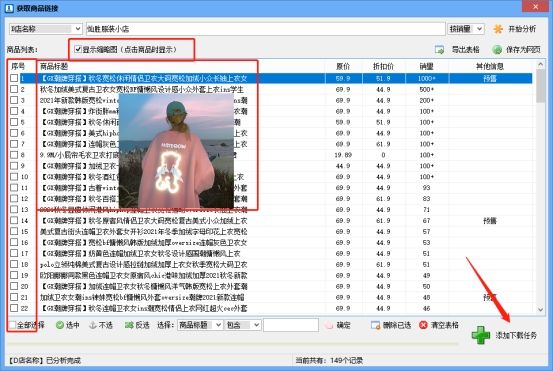Check the row 2 checkbox

click(14, 89)
